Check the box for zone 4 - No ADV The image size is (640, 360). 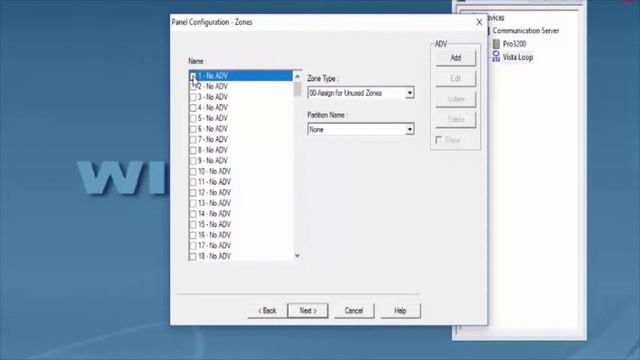pos(193,108)
